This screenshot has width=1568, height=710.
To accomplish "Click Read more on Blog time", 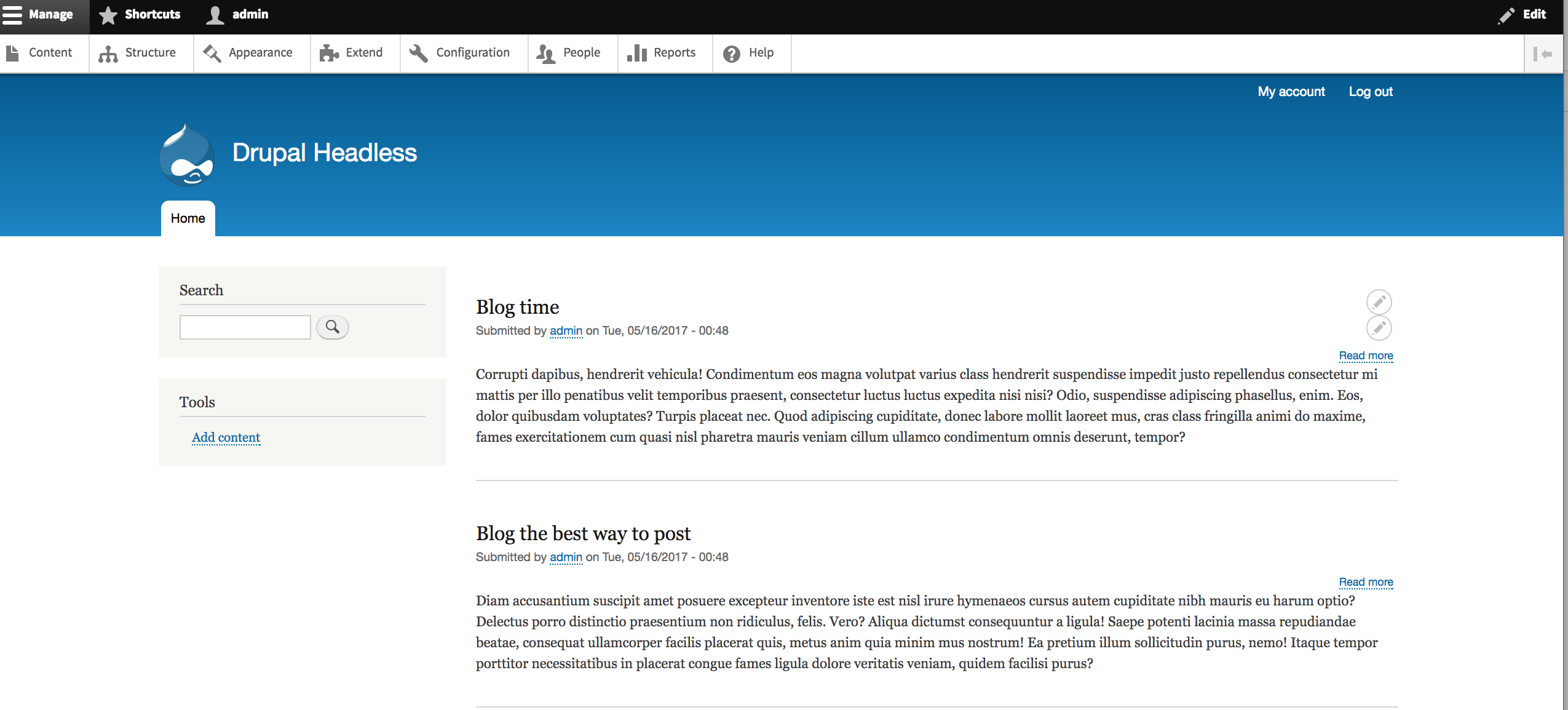I will click(1365, 355).
